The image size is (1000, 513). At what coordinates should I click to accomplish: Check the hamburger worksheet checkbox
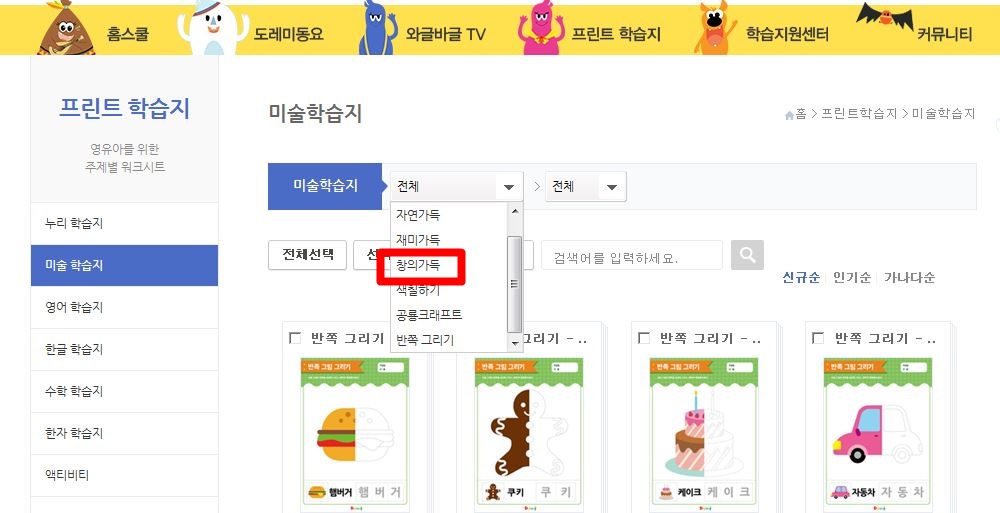pos(295,338)
